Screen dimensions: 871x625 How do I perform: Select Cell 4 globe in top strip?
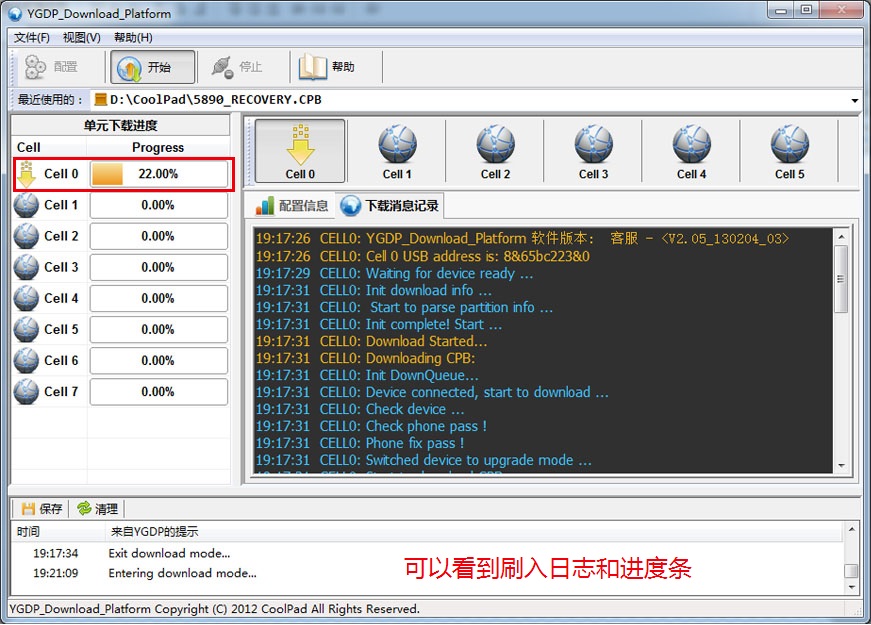pyautogui.click(x=691, y=151)
